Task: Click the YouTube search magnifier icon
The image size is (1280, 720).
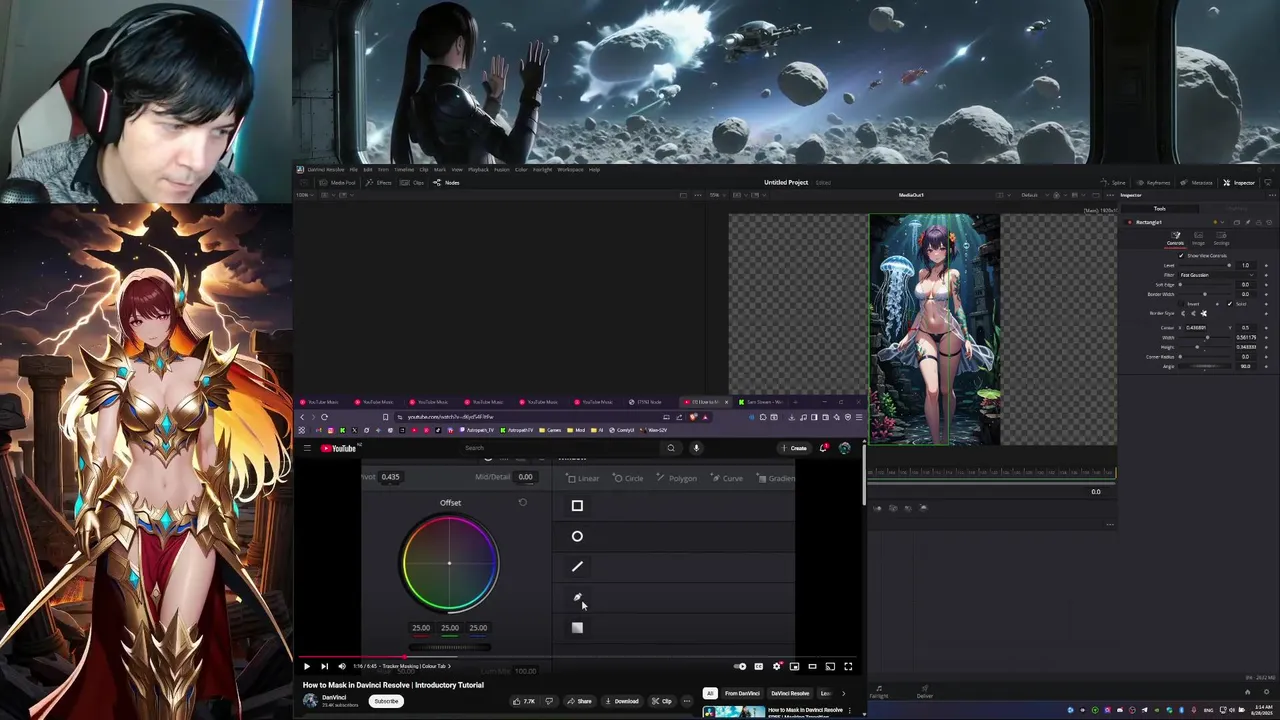Action: [x=671, y=448]
